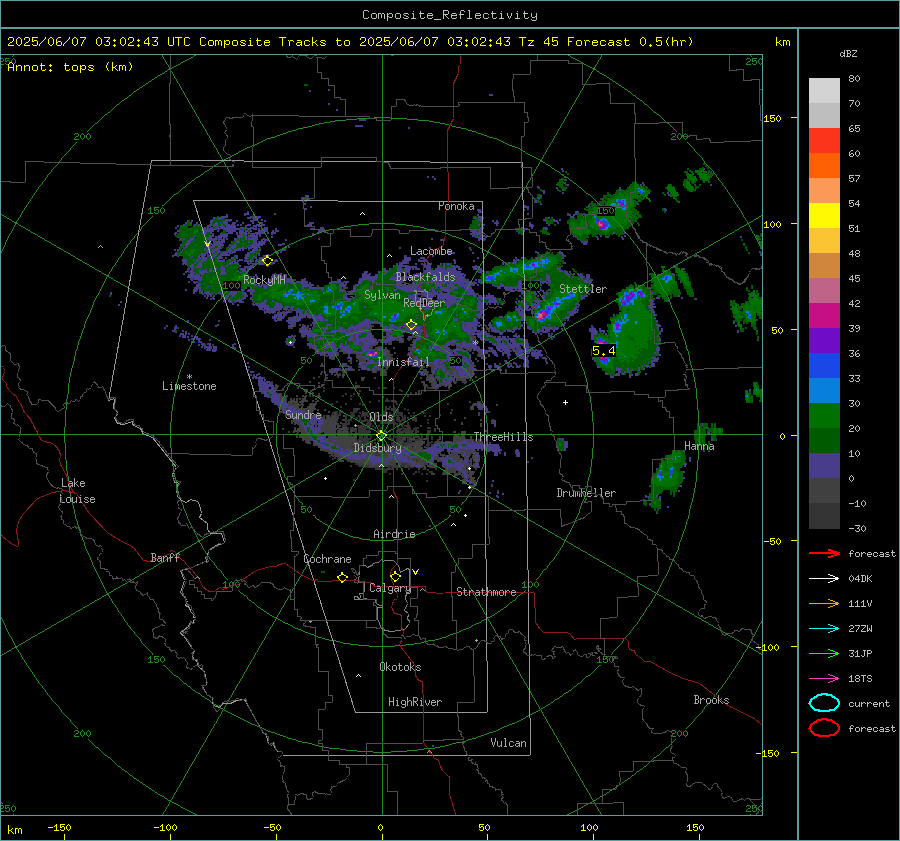Click the asterisk marker above Limestone
Screen dimensions: 900x841
[189, 377]
